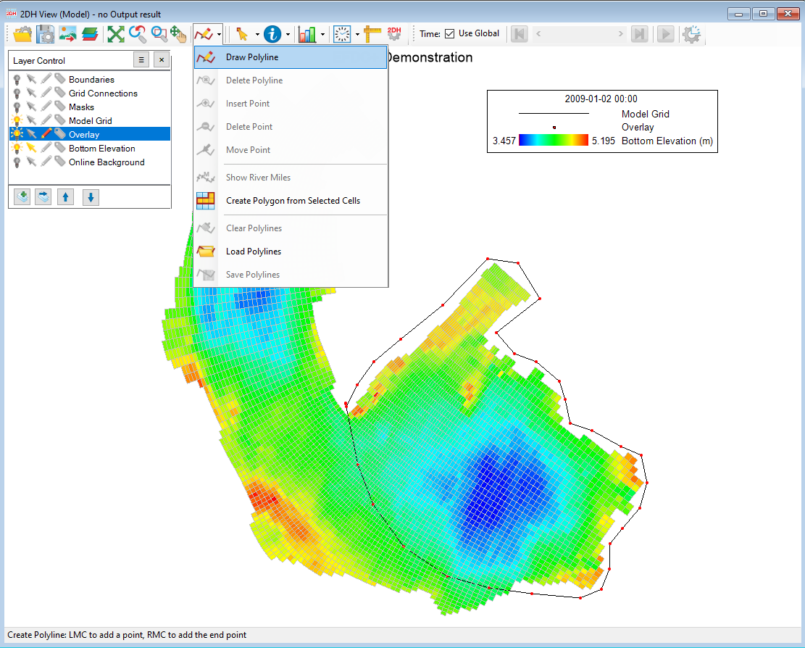Select the pan hand tool
This screenshot has width=805, height=648.
178,34
